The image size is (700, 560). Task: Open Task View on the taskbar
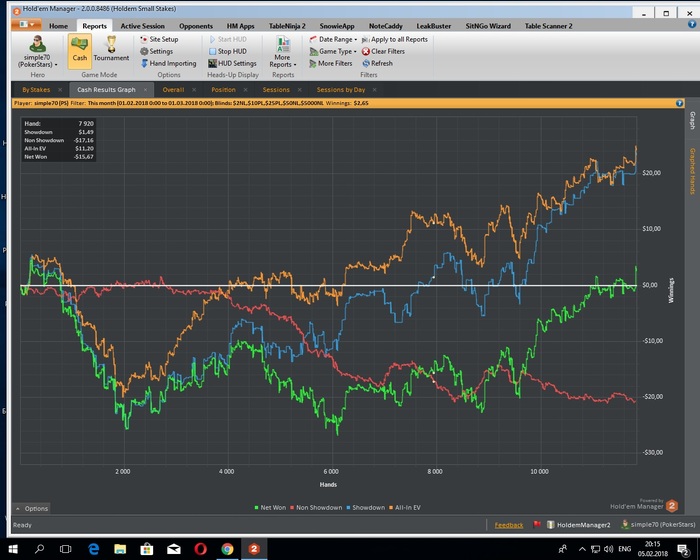click(66, 549)
